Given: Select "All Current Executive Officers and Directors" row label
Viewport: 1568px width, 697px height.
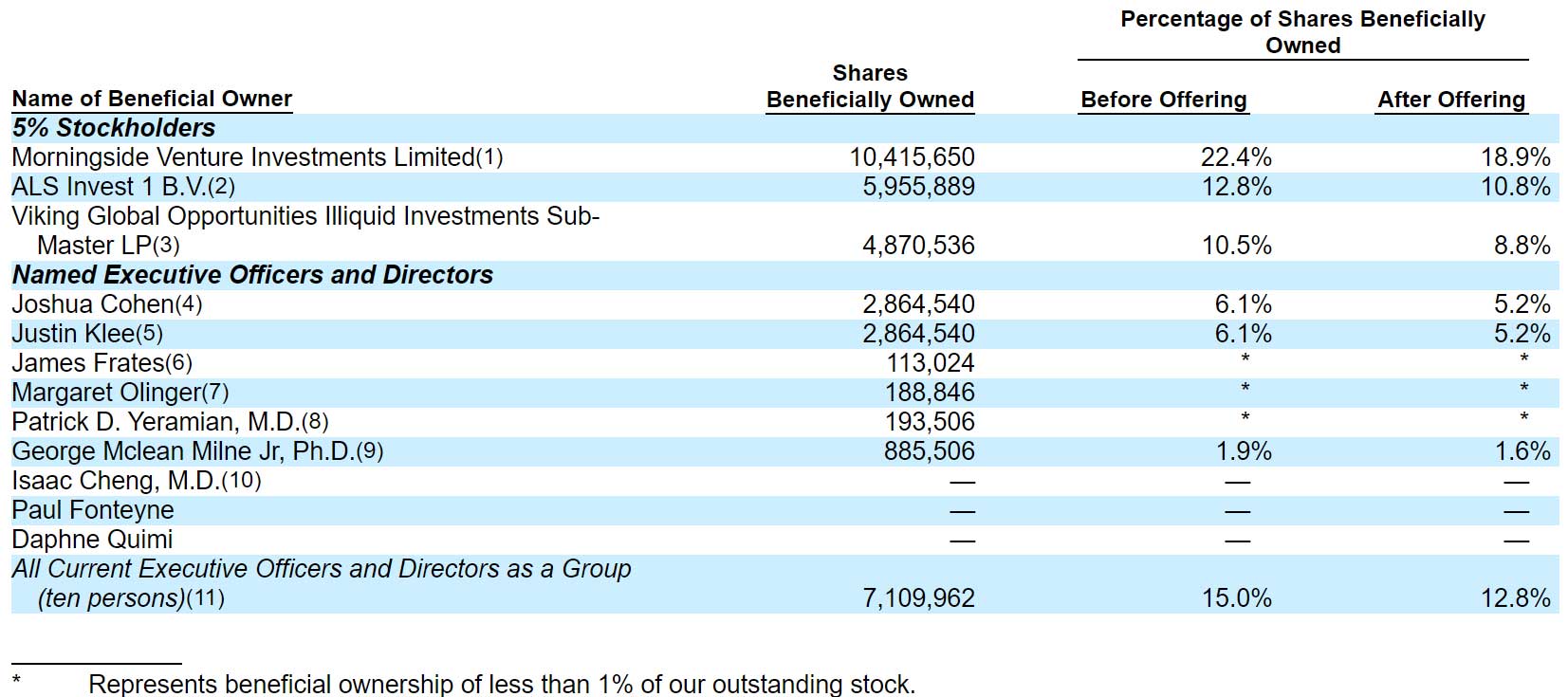Looking at the screenshot, I should click(x=322, y=583).
